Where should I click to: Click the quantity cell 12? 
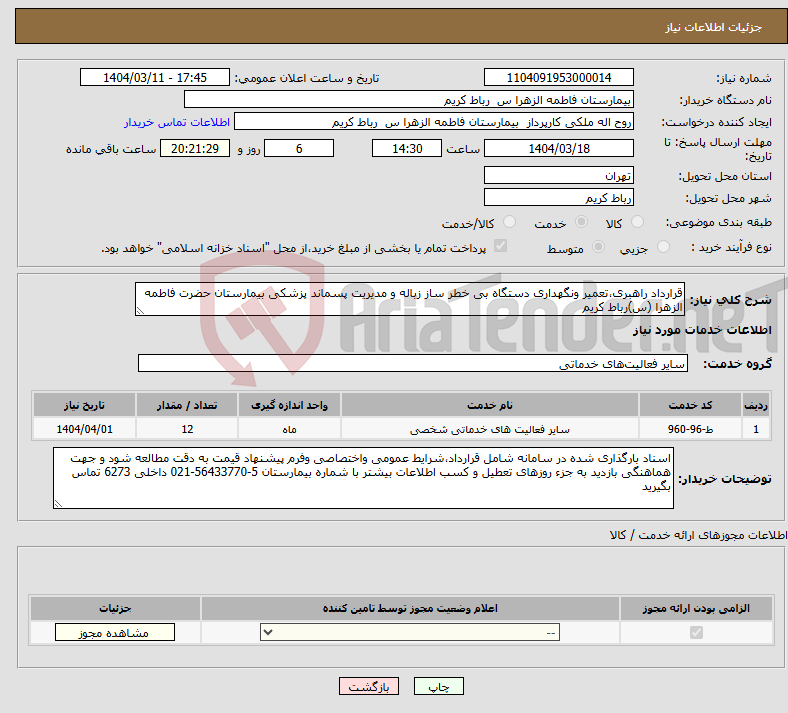tap(187, 430)
